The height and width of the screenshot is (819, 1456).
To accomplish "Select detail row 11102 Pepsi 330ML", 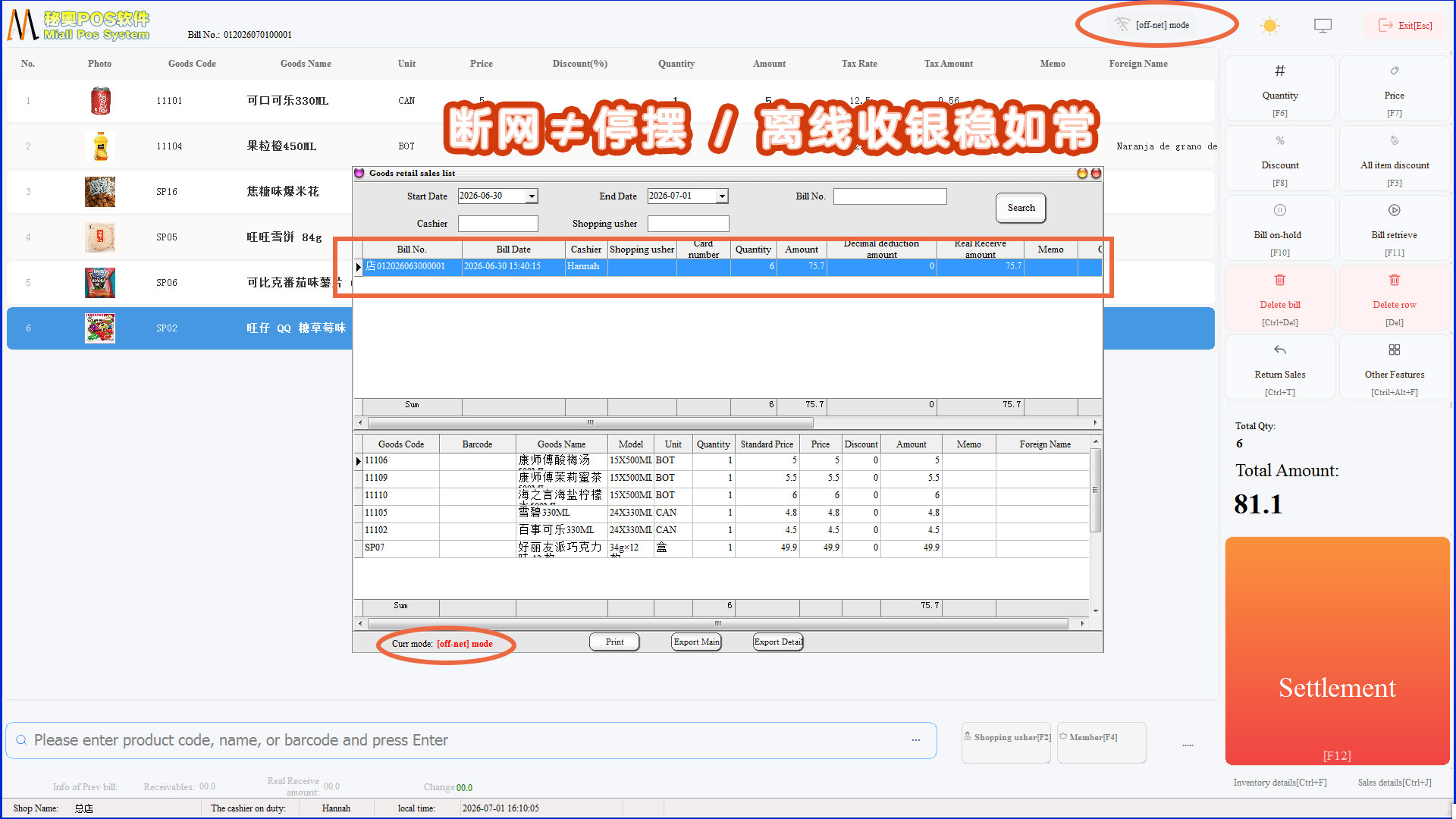I will [x=722, y=530].
